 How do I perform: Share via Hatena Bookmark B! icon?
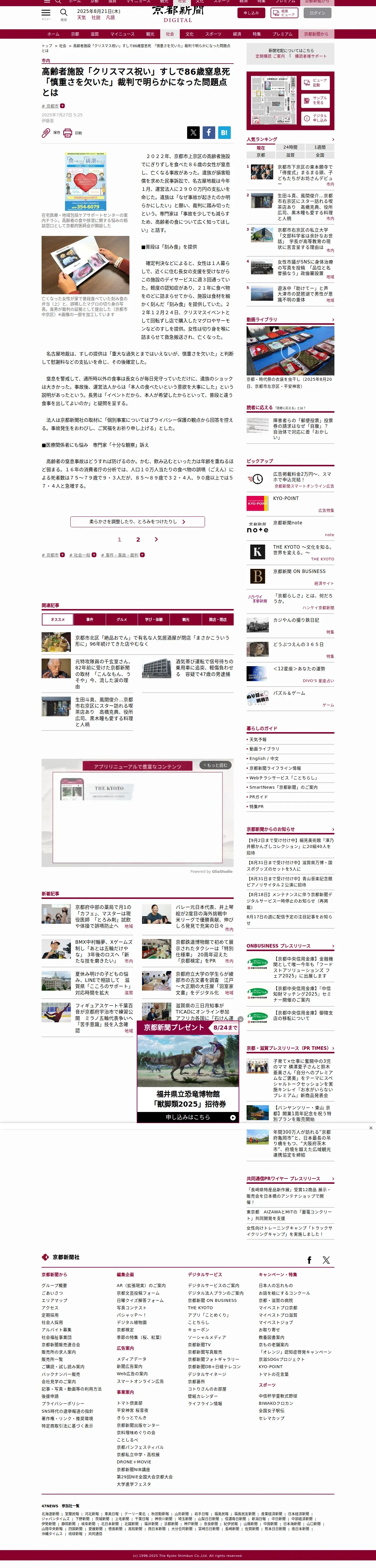click(225, 132)
